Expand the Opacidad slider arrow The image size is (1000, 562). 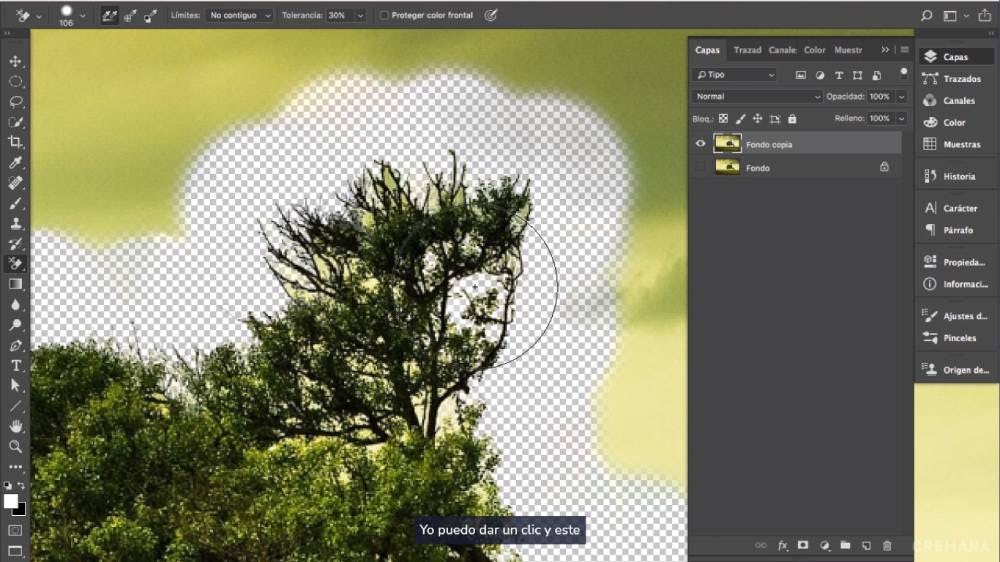901,97
